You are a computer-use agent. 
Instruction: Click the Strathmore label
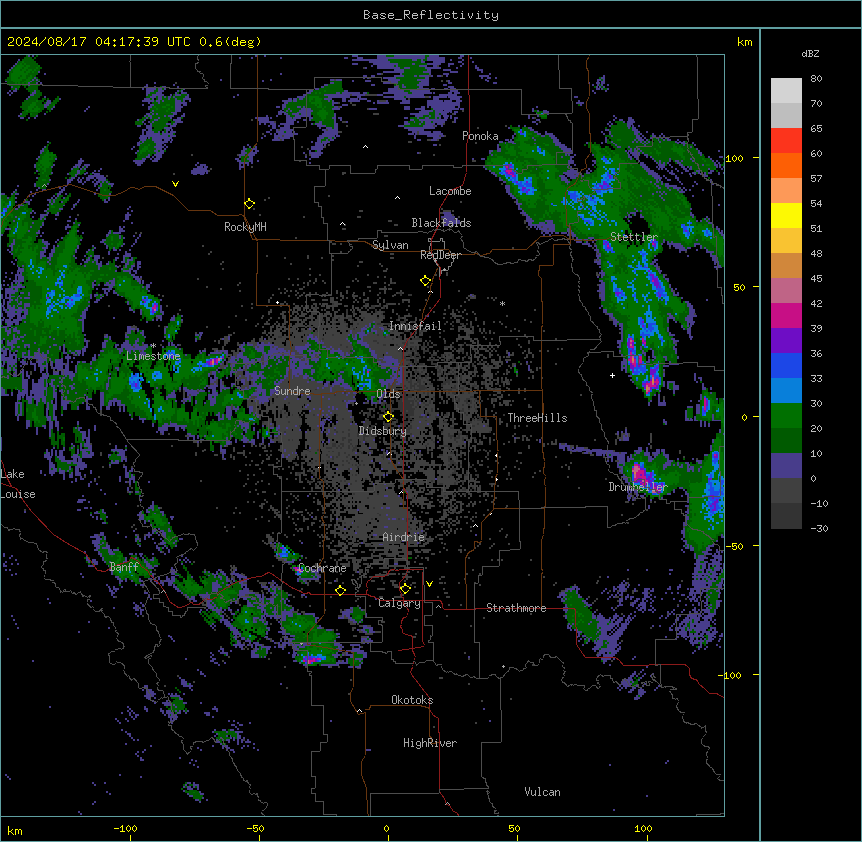coord(516,608)
